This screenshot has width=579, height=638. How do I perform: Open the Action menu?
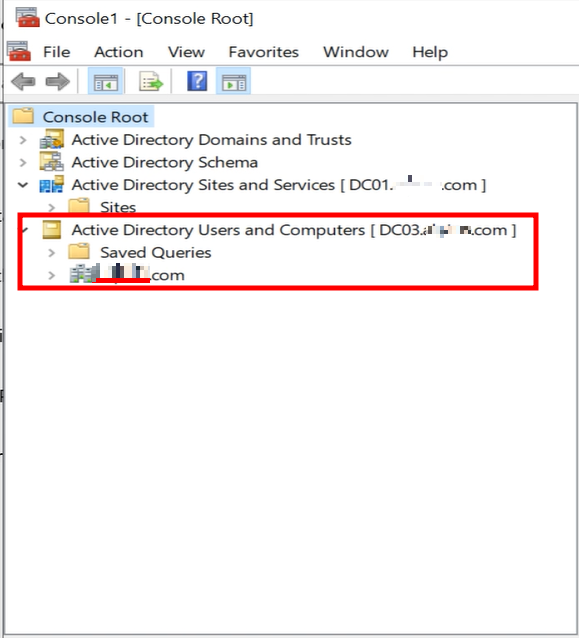118,52
